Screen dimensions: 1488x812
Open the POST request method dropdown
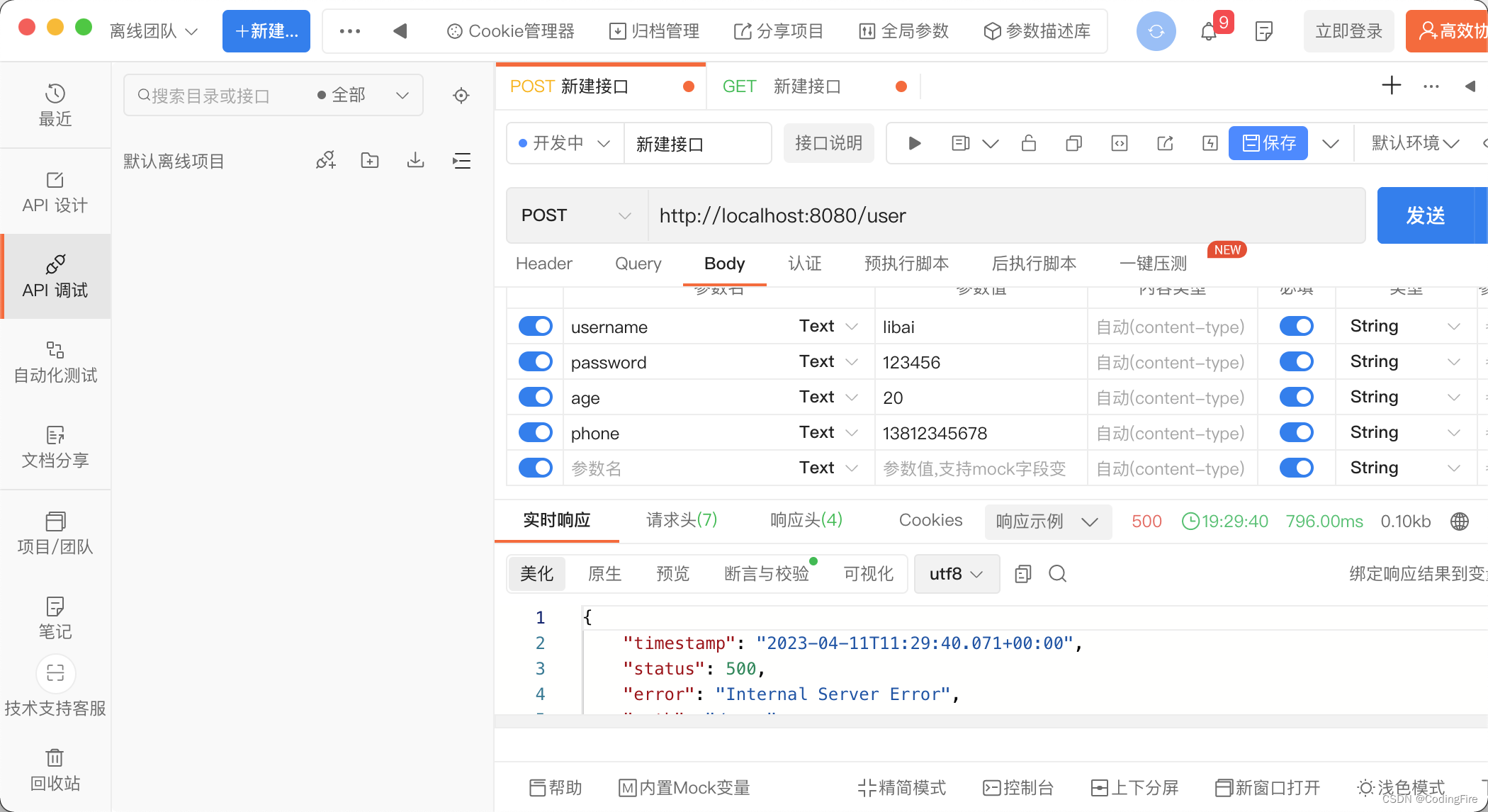click(x=576, y=215)
